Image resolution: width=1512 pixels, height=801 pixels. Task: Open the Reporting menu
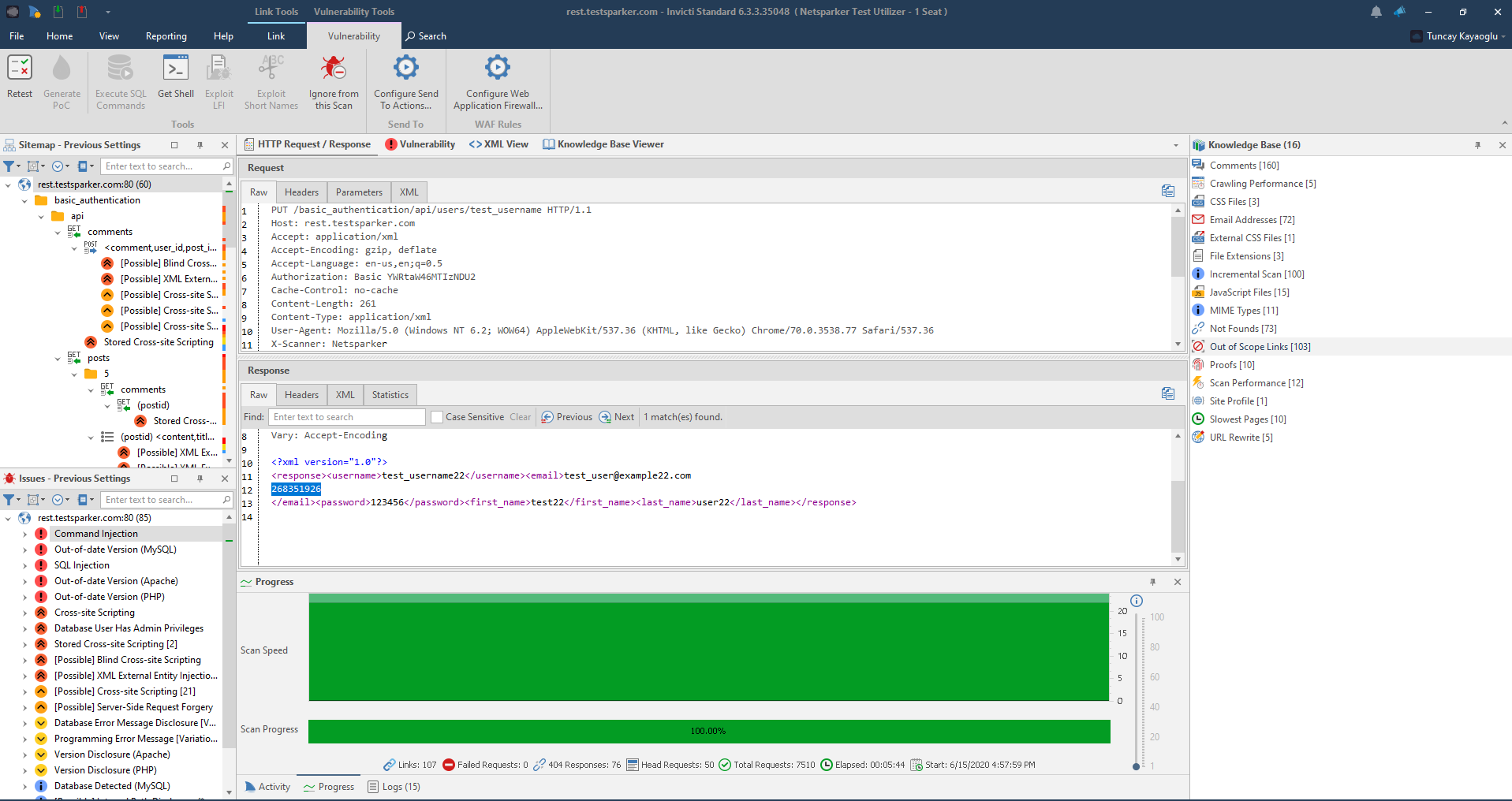point(166,36)
